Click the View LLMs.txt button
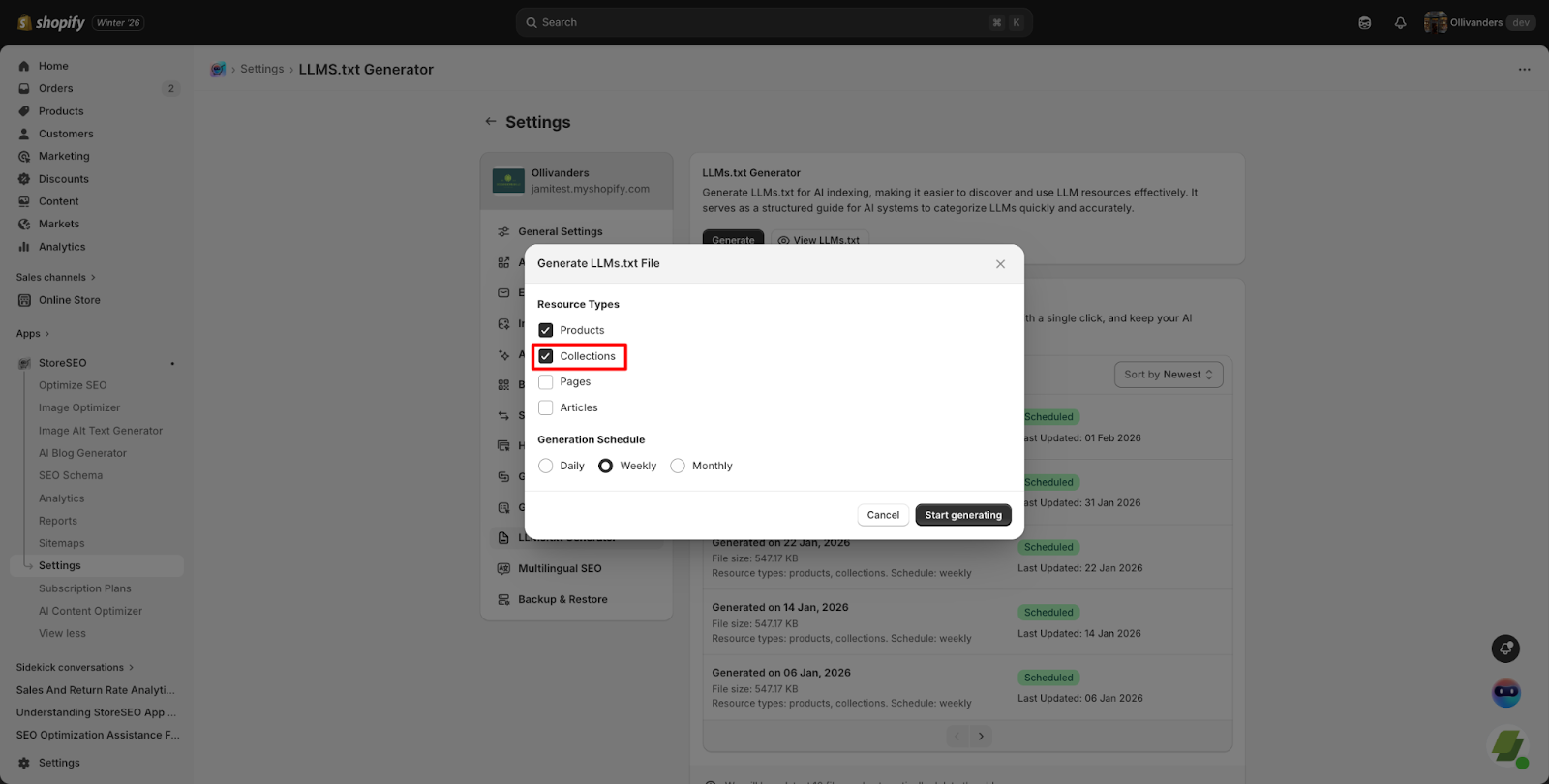 pos(819,239)
